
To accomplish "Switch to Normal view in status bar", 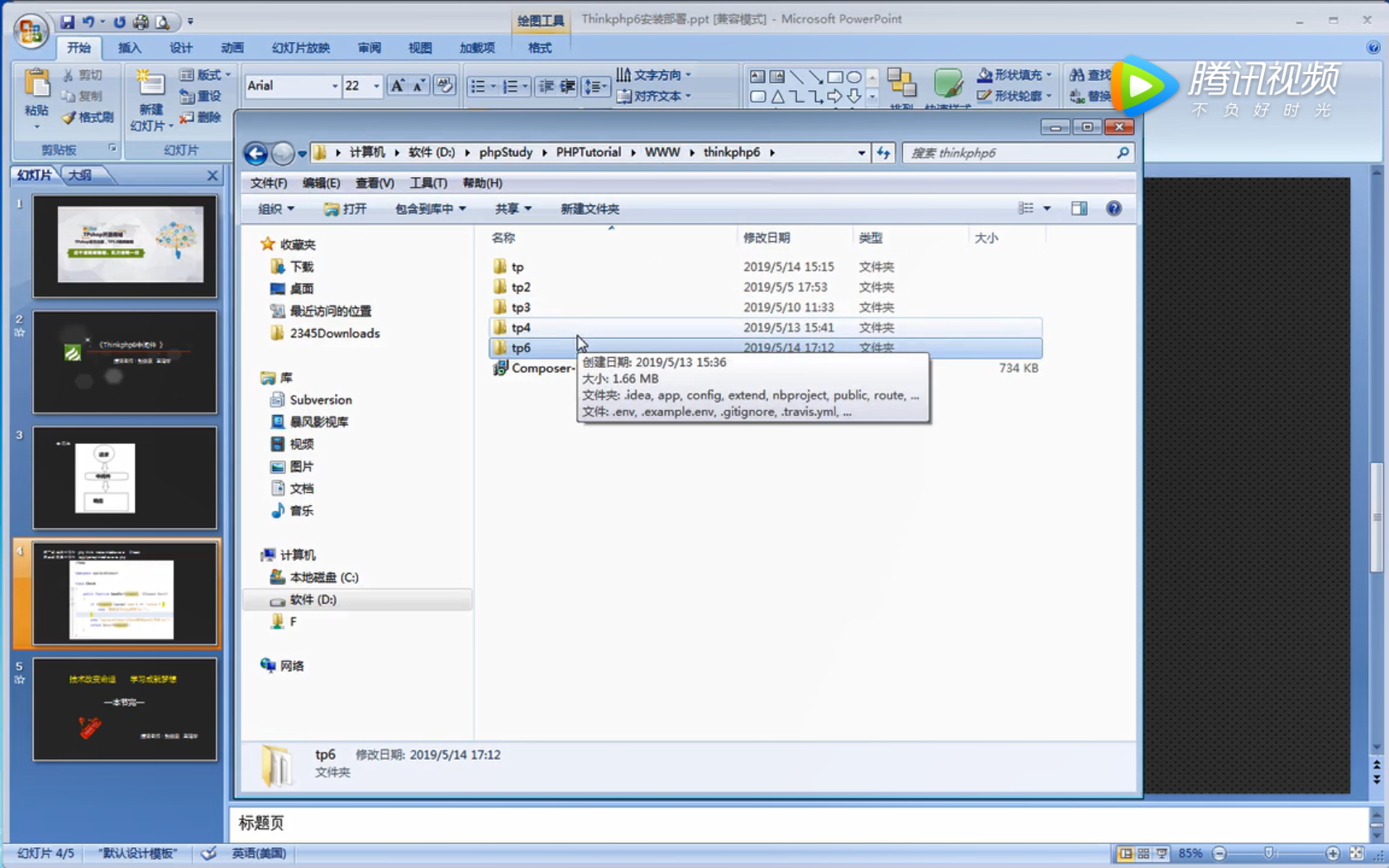I will pyautogui.click(x=1125, y=853).
